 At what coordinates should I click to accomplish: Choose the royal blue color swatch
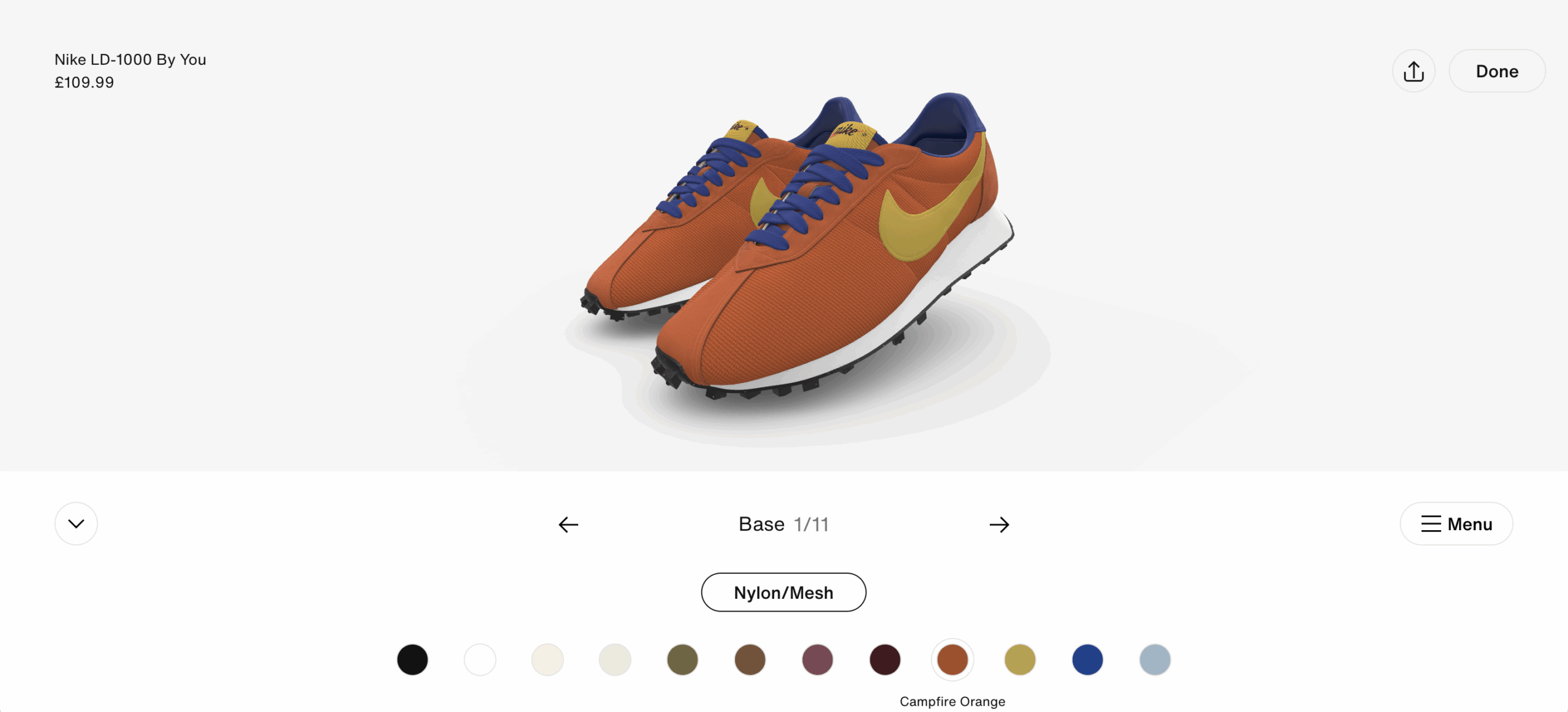(x=1087, y=659)
